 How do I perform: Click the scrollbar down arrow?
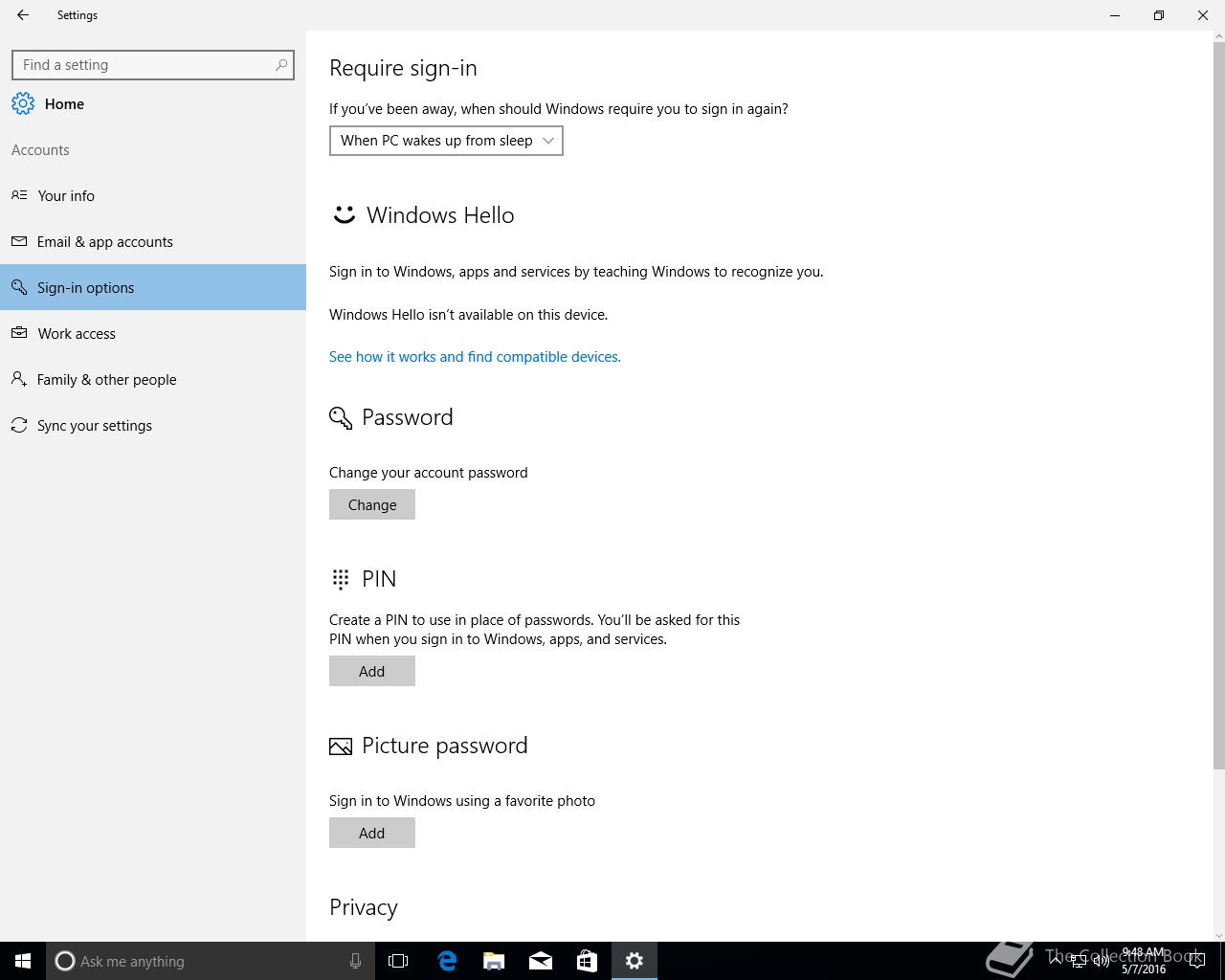pyautogui.click(x=1218, y=935)
